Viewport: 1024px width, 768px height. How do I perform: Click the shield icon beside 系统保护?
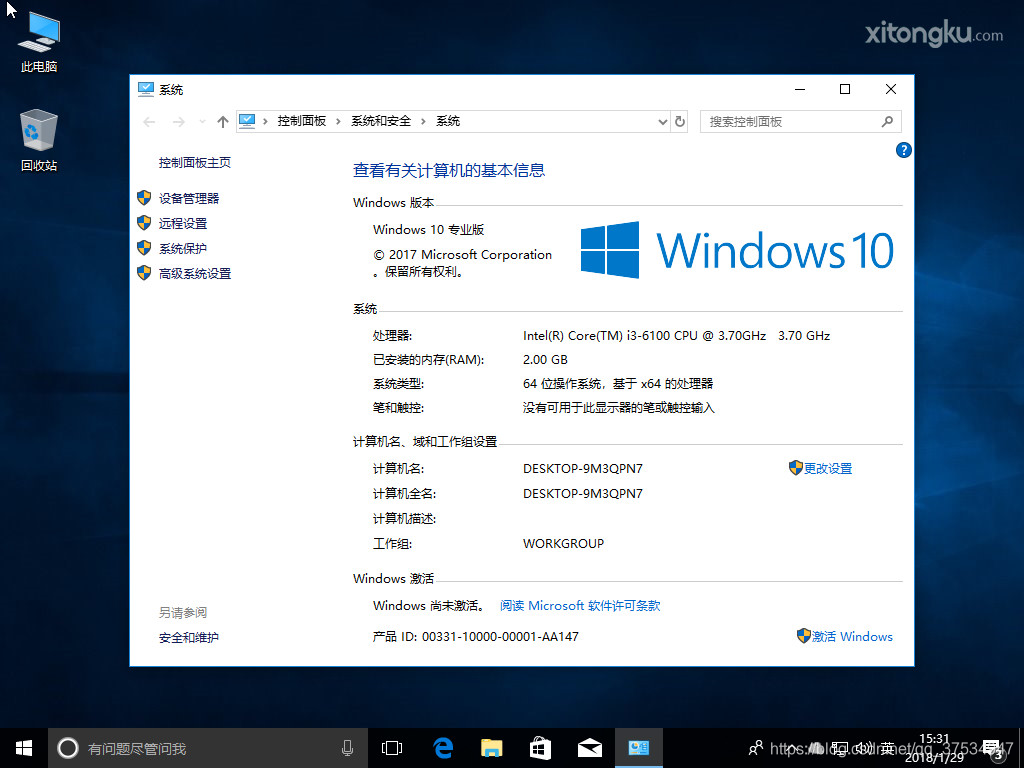pos(144,248)
